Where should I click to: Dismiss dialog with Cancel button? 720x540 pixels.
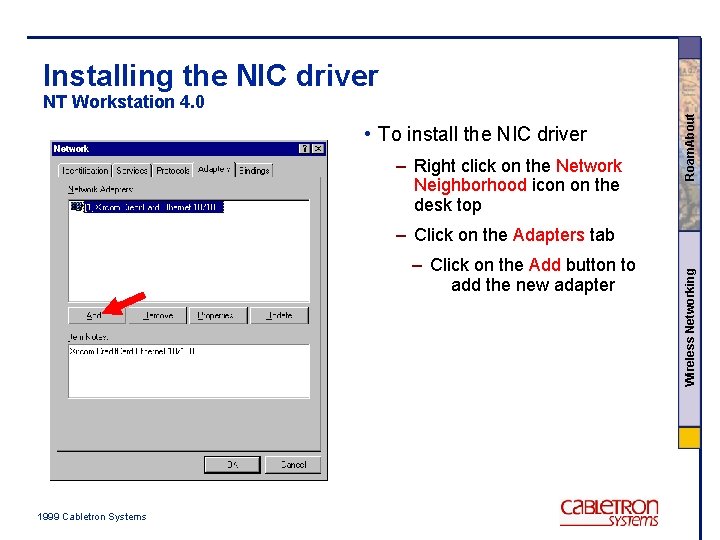(293, 465)
